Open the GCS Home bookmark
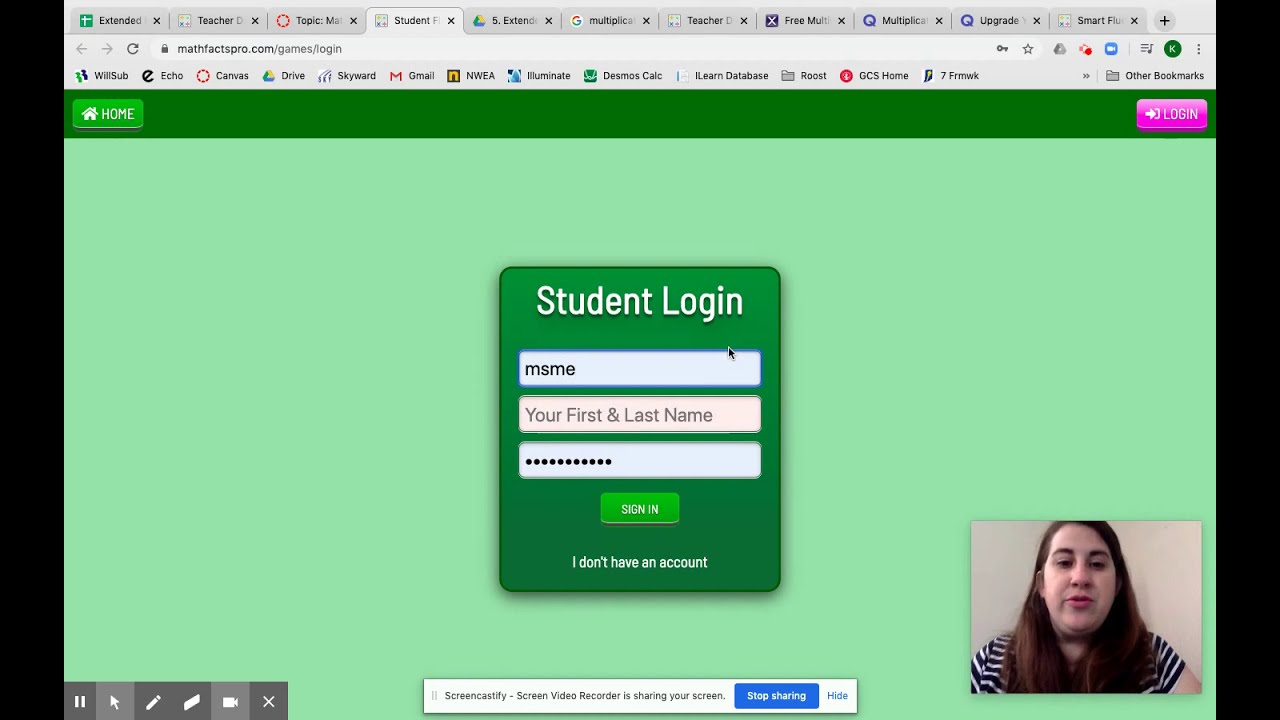 pyautogui.click(x=874, y=76)
